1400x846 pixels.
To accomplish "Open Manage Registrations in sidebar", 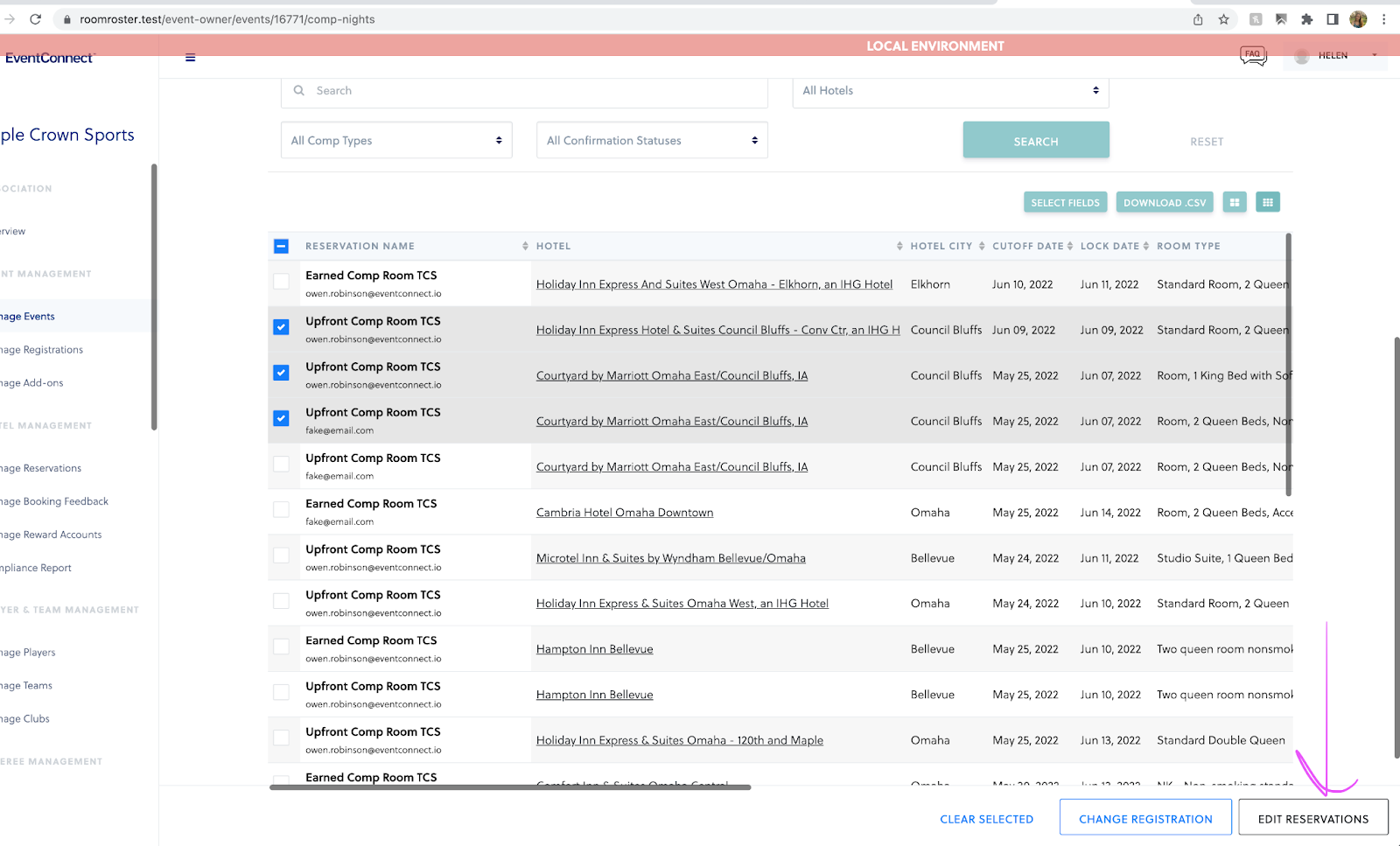I will click(x=42, y=350).
